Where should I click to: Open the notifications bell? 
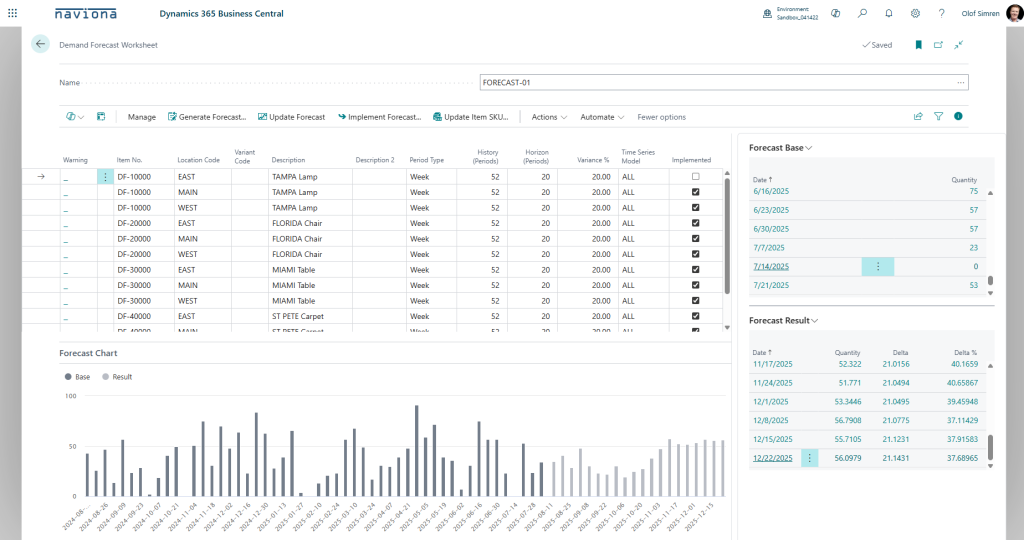point(889,14)
